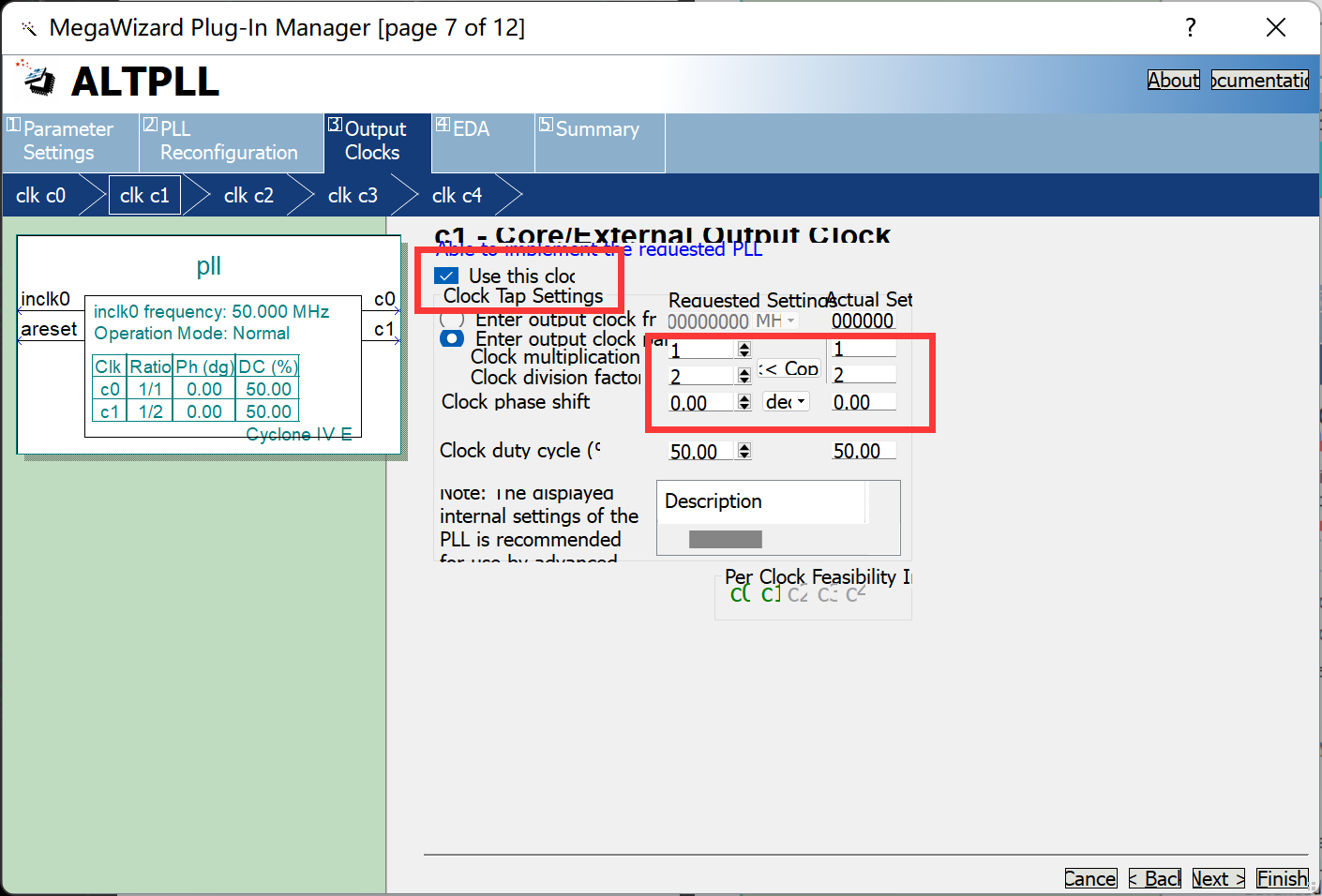Select the clk c1 page

pos(144,195)
